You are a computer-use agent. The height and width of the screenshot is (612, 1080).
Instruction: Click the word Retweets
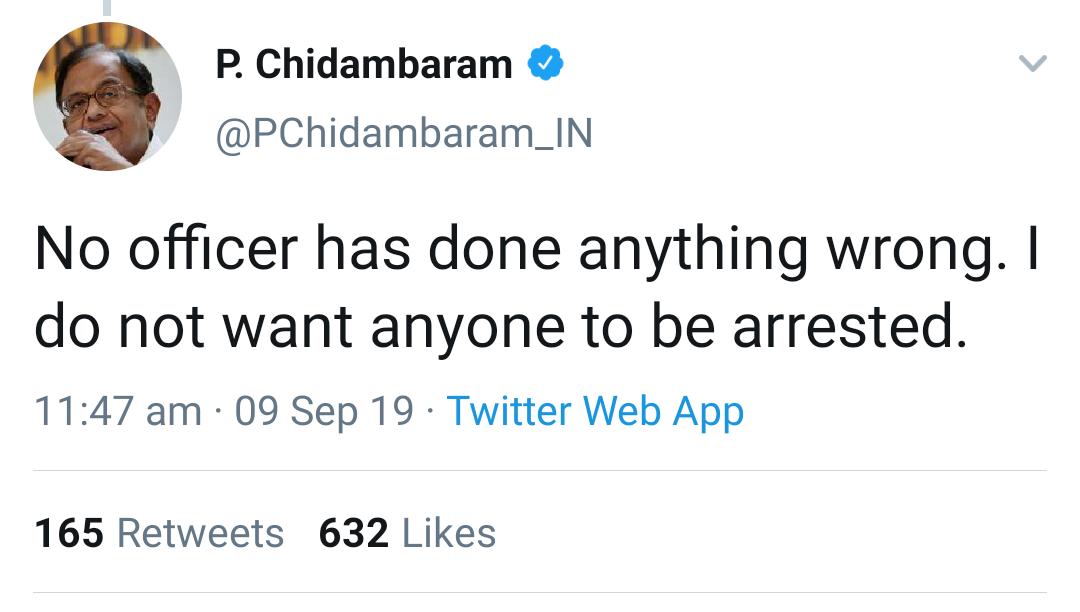coord(200,533)
